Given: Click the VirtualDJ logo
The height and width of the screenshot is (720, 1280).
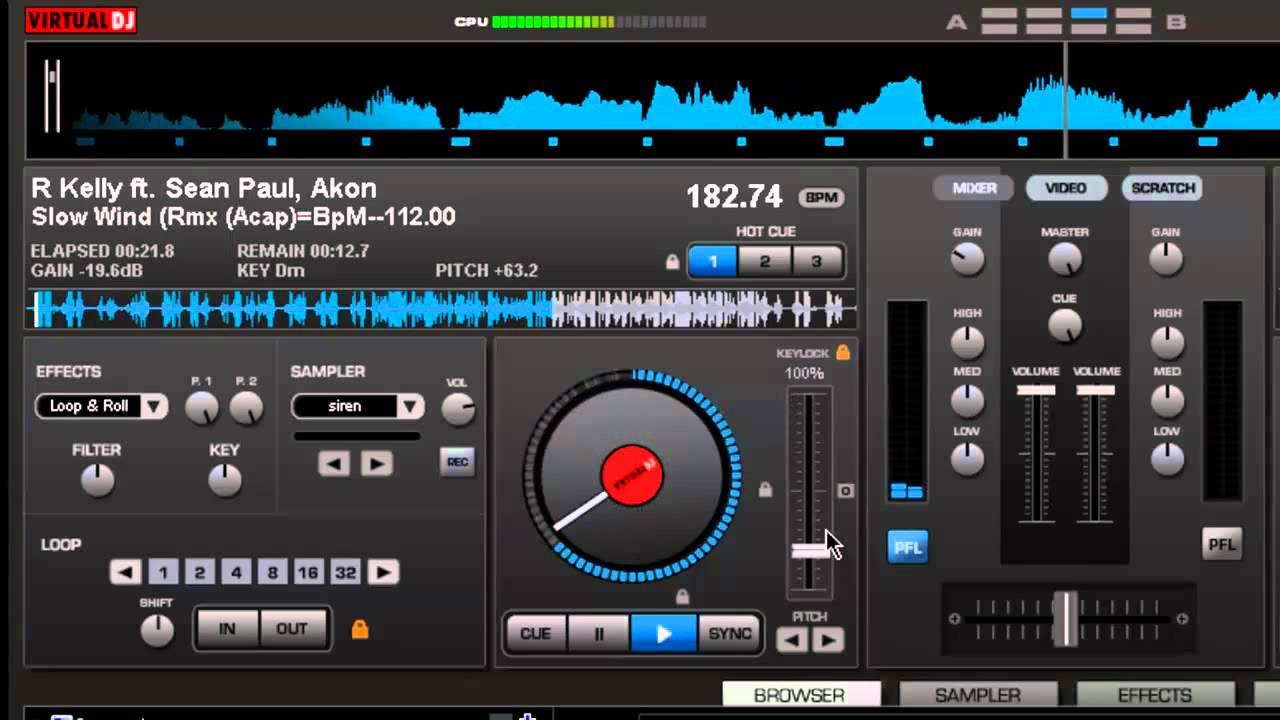Looking at the screenshot, I should [81, 19].
